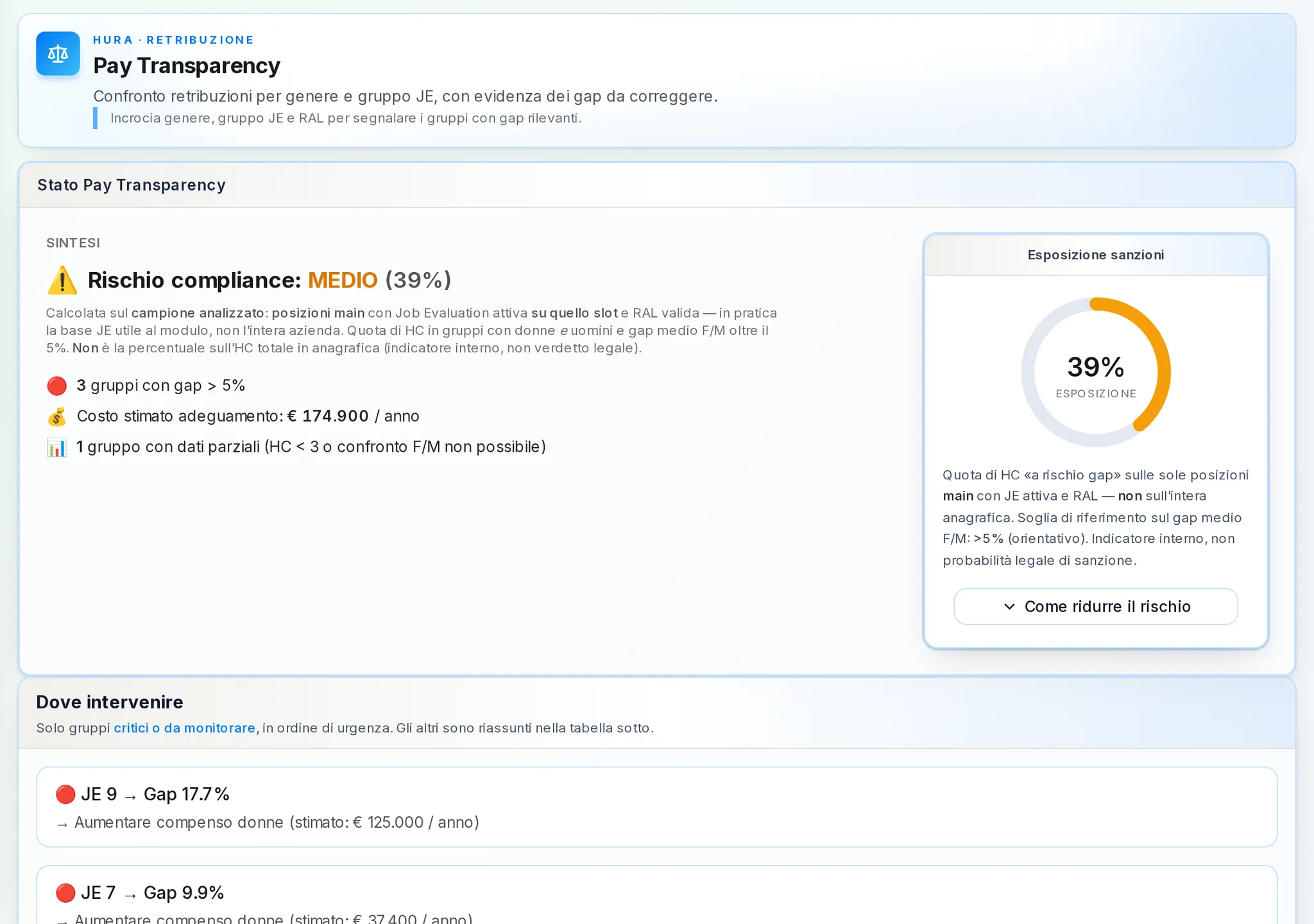Image resolution: width=1314 pixels, height=924 pixels.
Task: Open the JE 9 Gap 17.7% card
Action: tap(657, 807)
